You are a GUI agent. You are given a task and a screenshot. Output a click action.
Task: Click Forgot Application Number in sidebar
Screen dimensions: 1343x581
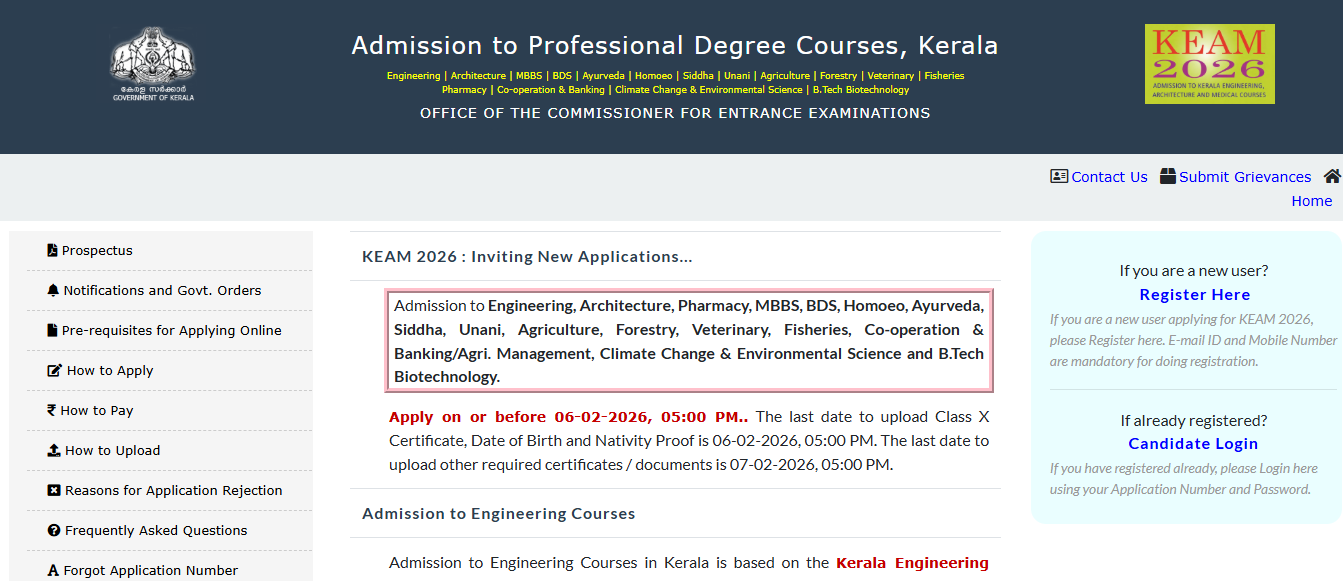click(150, 568)
